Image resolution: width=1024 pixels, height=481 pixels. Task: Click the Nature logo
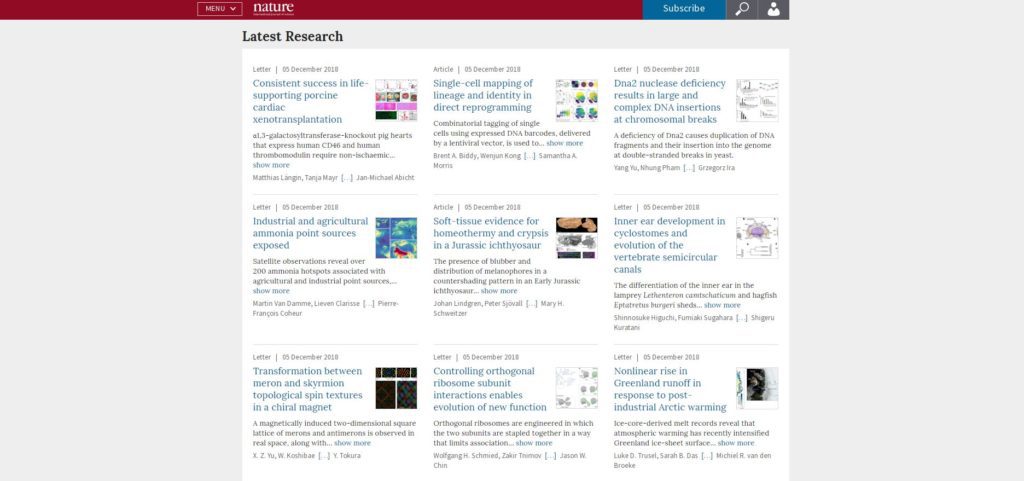click(273, 8)
